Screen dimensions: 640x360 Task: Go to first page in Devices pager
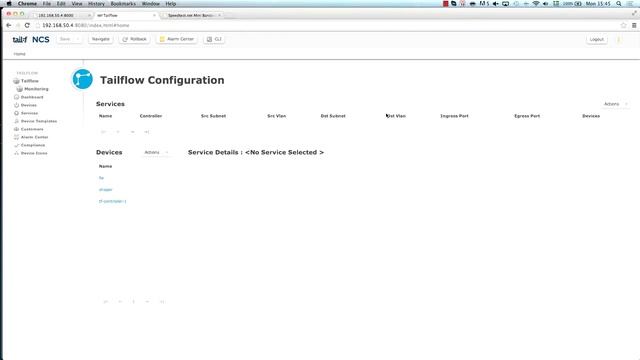coord(106,302)
